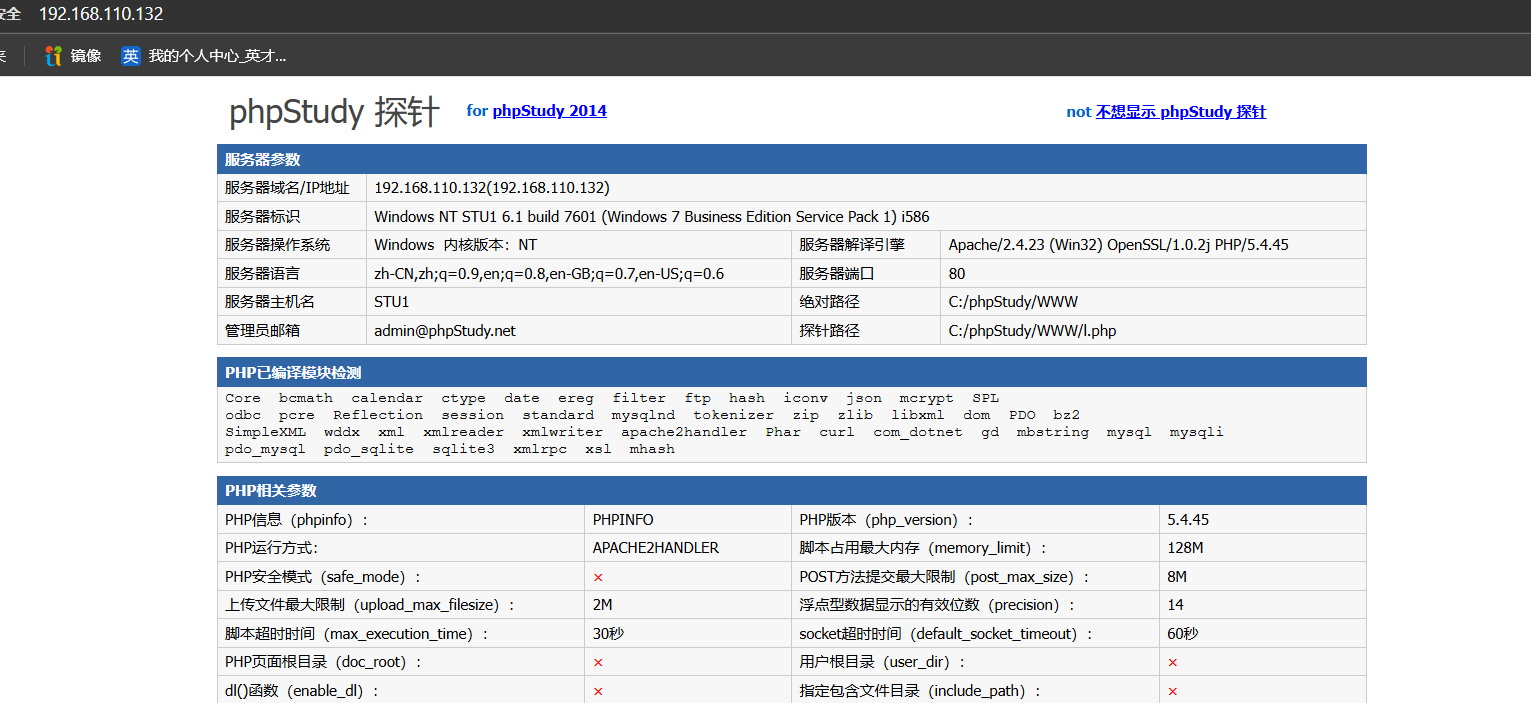Click the 服务器操作系统 label
The width and height of the screenshot is (1531, 703).
[277, 245]
